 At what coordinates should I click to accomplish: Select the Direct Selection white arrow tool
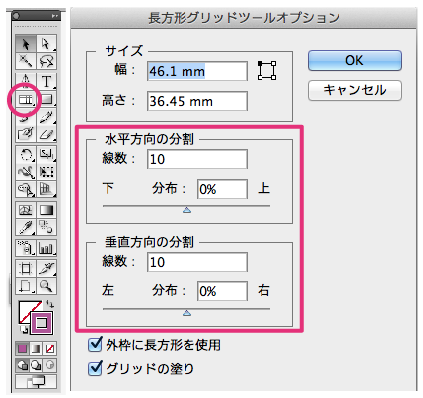click(46, 43)
